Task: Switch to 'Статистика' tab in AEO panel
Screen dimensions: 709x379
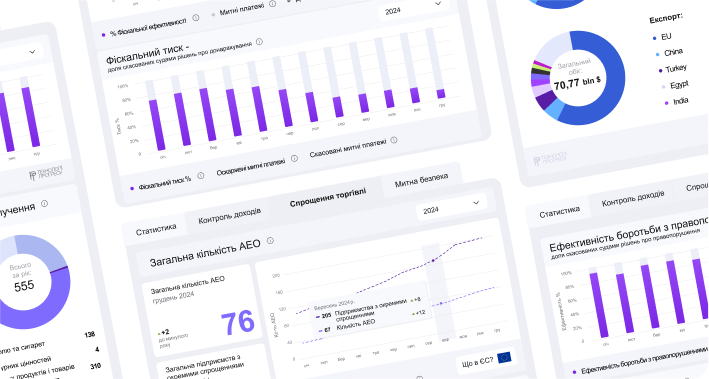Action: [x=156, y=229]
